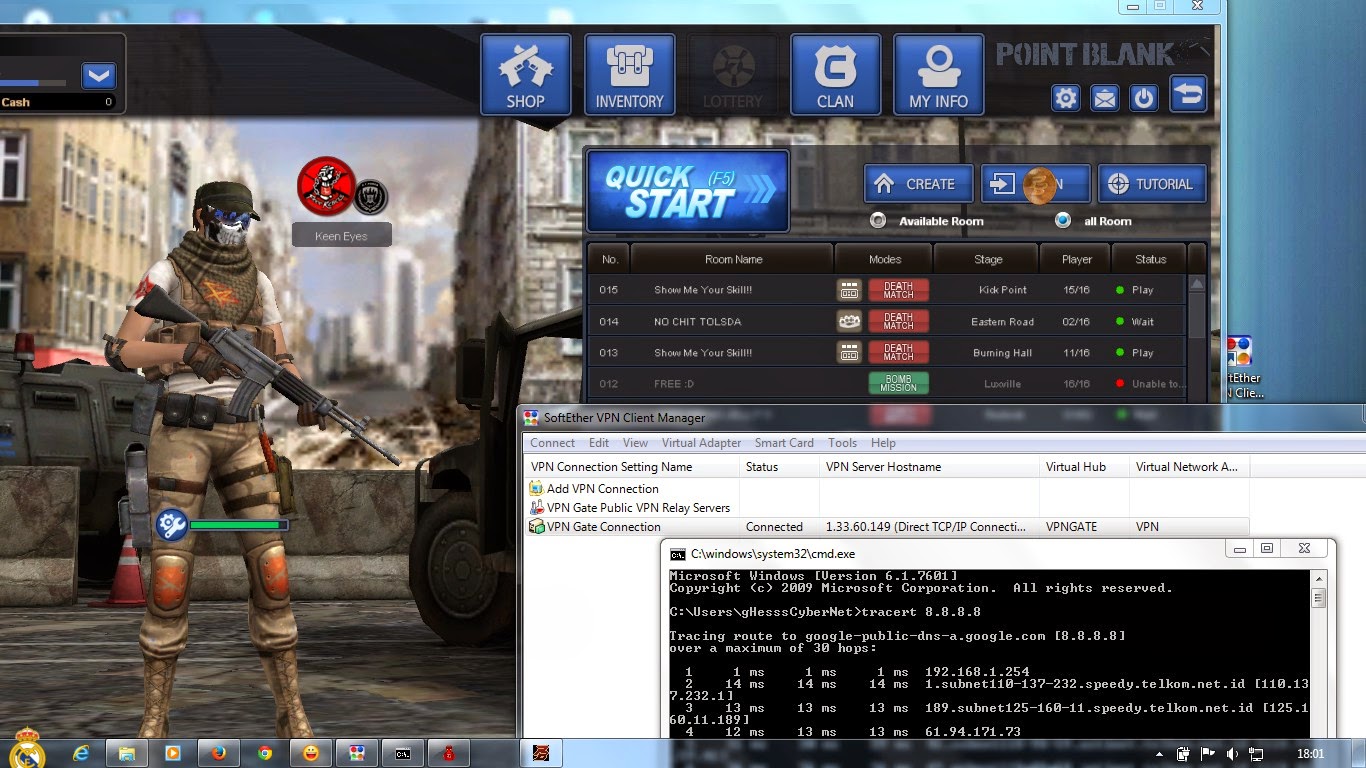Image resolution: width=1366 pixels, height=768 pixels.
Task: Click the weapon repair wrench icon
Action: click(x=171, y=525)
